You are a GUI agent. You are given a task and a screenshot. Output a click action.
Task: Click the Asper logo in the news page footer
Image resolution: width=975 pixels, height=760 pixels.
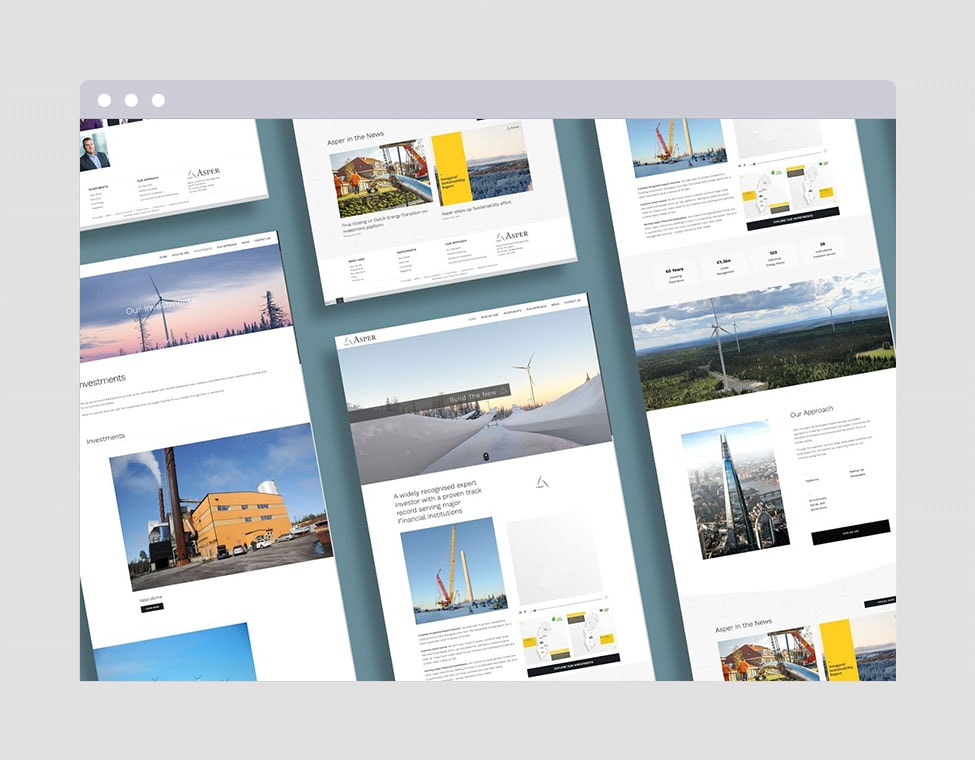click(x=512, y=236)
